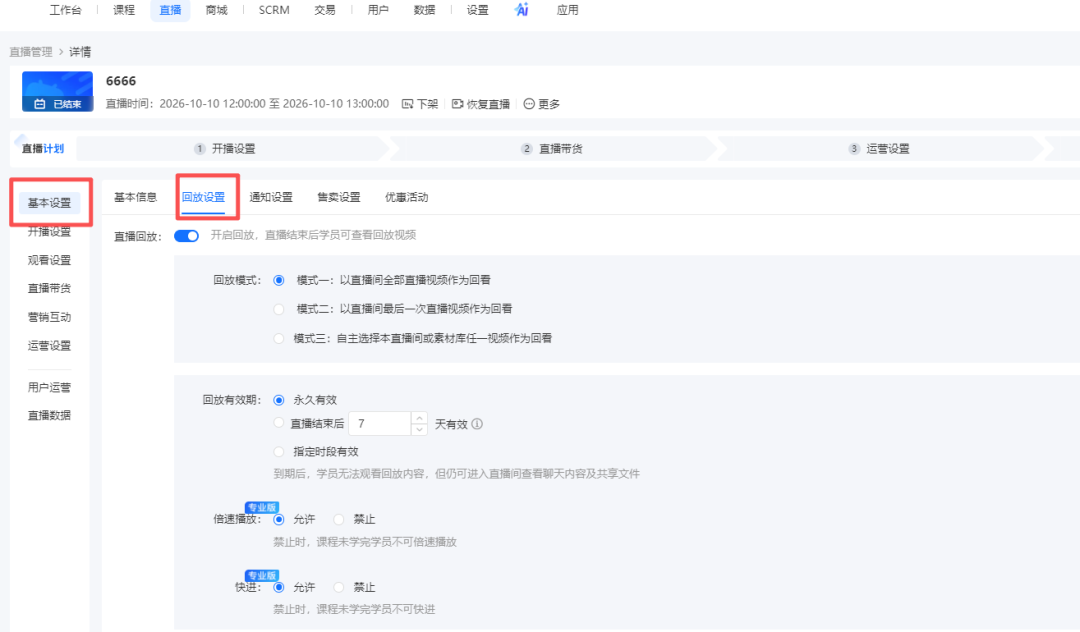This screenshot has width=1080, height=632.
Task: Open the 课程 top menu
Action: pos(124,10)
